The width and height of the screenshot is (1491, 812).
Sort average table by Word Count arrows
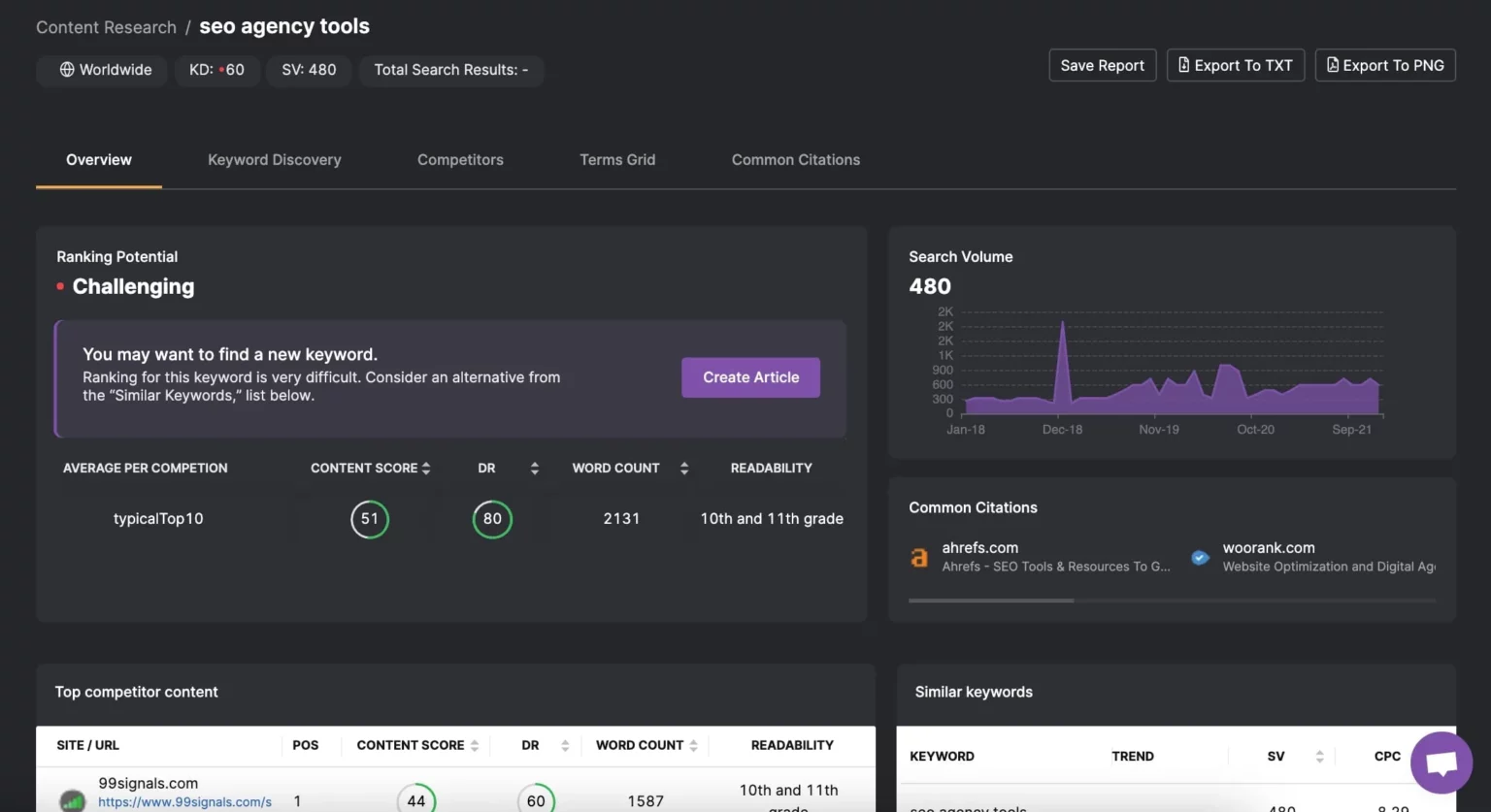(x=684, y=469)
